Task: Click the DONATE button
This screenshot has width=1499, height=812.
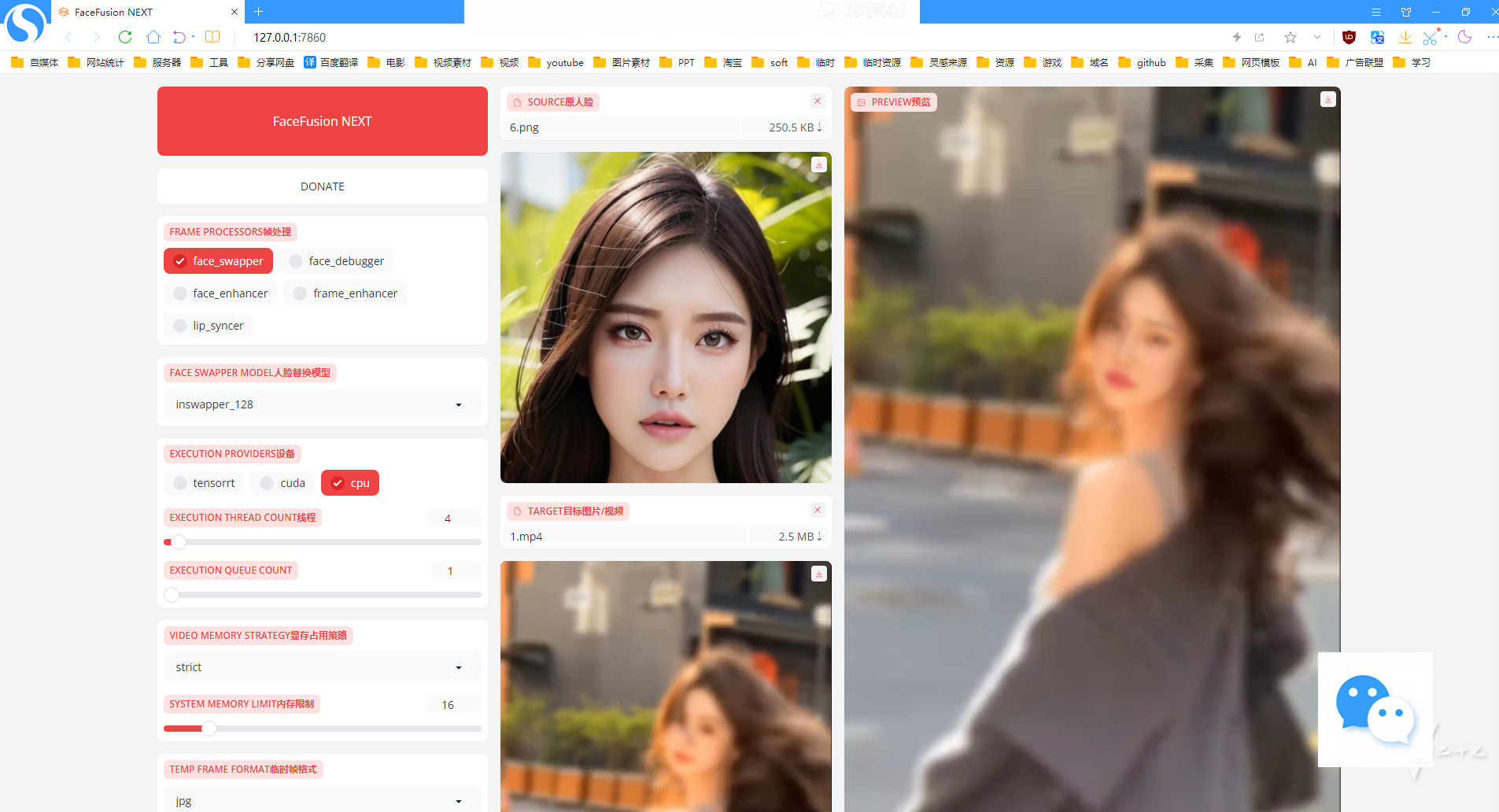Action: [x=323, y=186]
